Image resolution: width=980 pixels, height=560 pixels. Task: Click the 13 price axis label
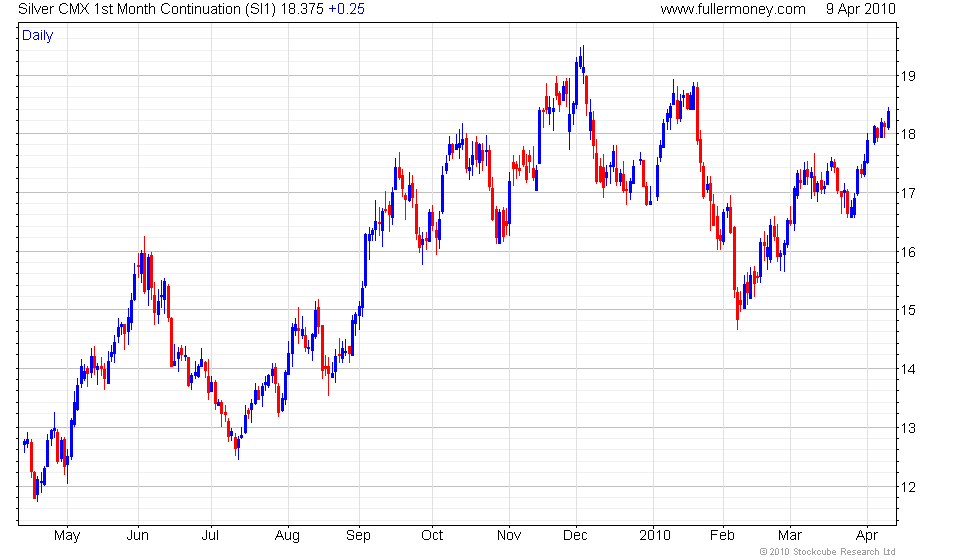[x=908, y=429]
